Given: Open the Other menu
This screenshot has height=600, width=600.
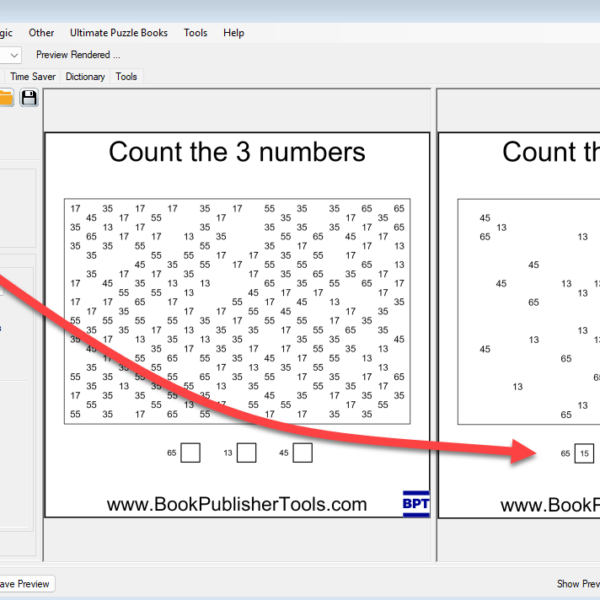Looking at the screenshot, I should click(x=42, y=33).
